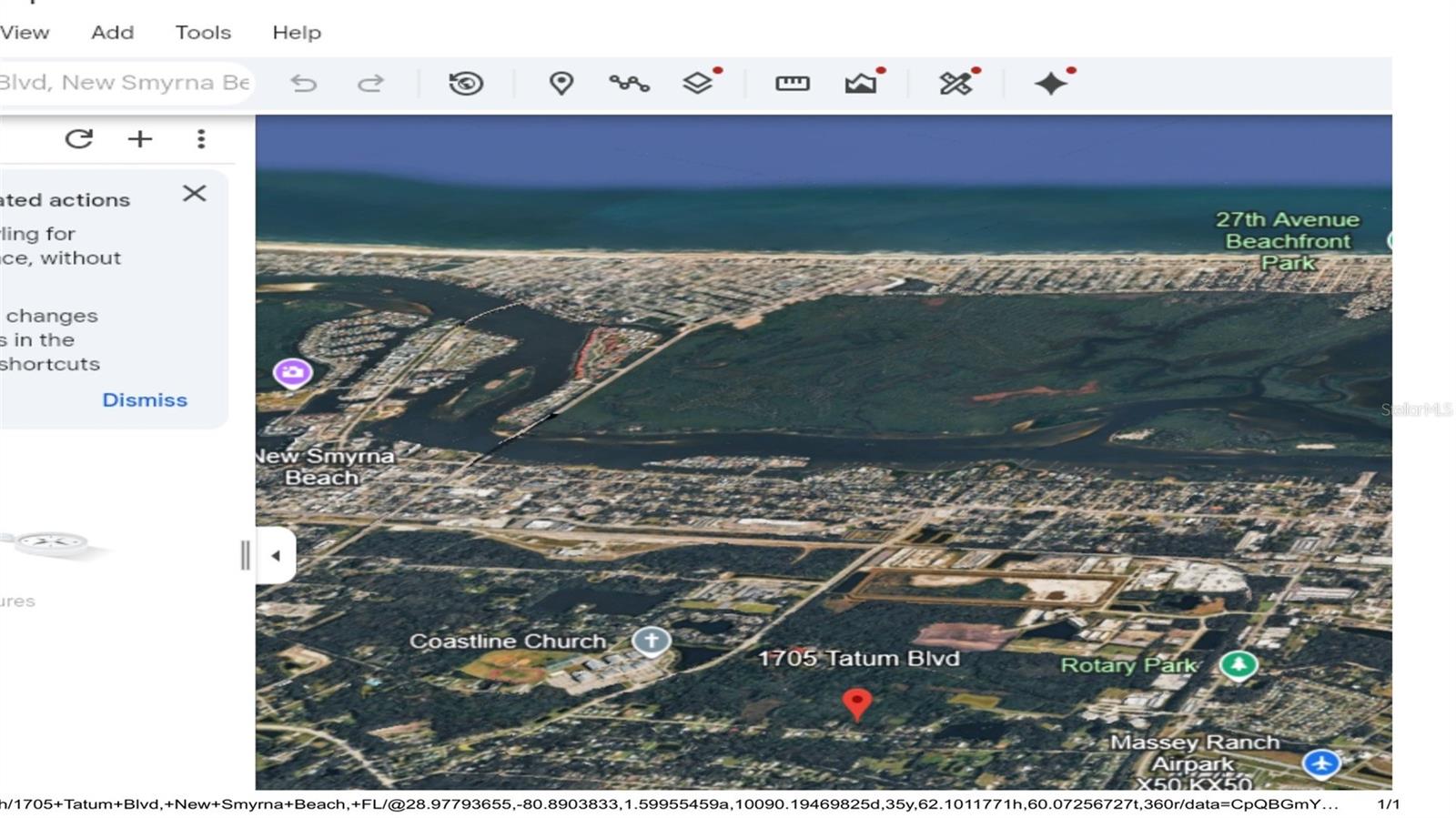The width and height of the screenshot is (1456, 818).
Task: Click the refresh icon in side panel
Action: (79, 138)
